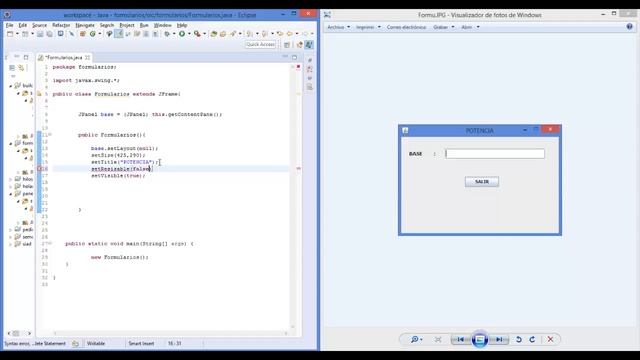Start the slideshow in the Photo Viewer
Image resolution: width=640 pixels, height=360 pixels.
pos(480,339)
